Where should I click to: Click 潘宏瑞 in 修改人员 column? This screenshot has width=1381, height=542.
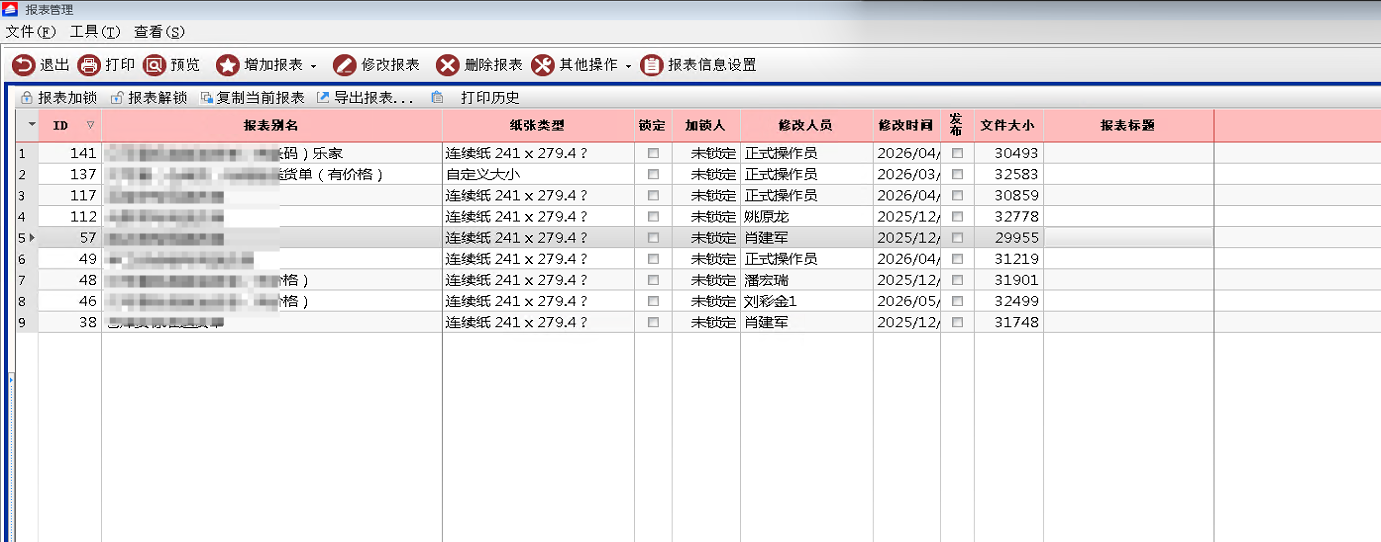806,280
